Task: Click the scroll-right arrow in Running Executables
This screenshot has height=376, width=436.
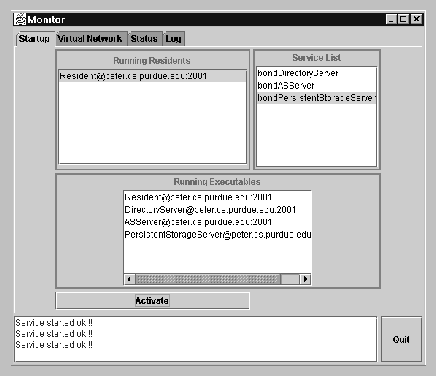Action: point(305,279)
